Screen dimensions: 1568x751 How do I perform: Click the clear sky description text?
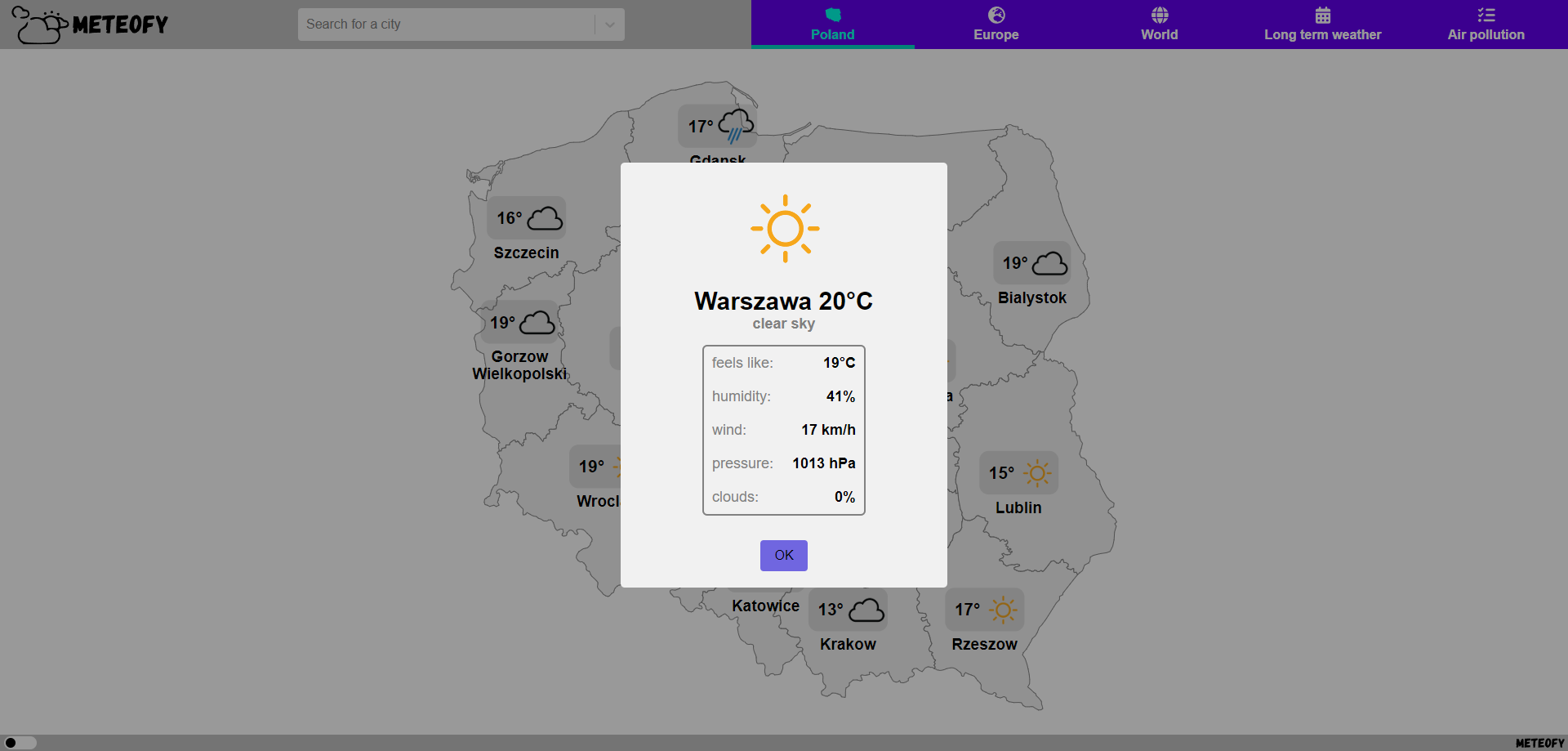783,324
